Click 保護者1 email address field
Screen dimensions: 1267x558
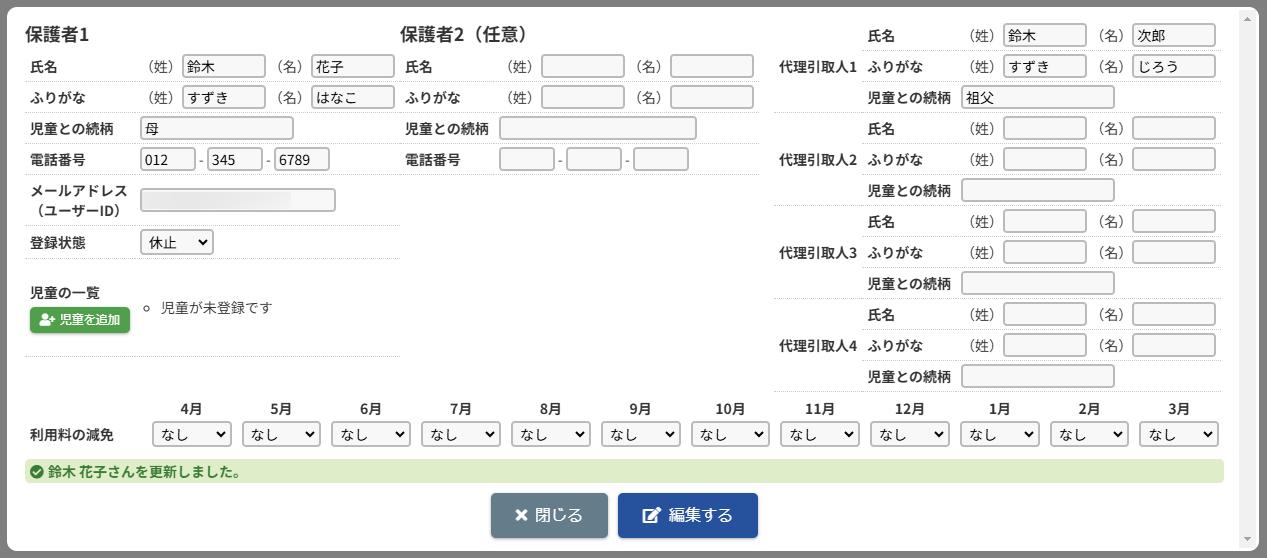(238, 200)
